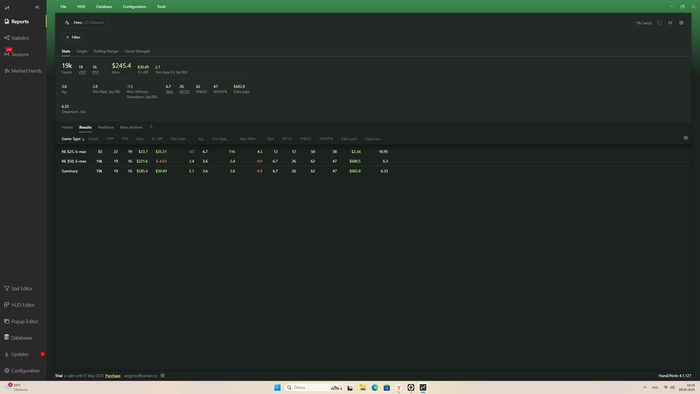Screen dimensions: 700x394
Task: Refresh the report with circular arrow icon
Action: coord(659,23)
